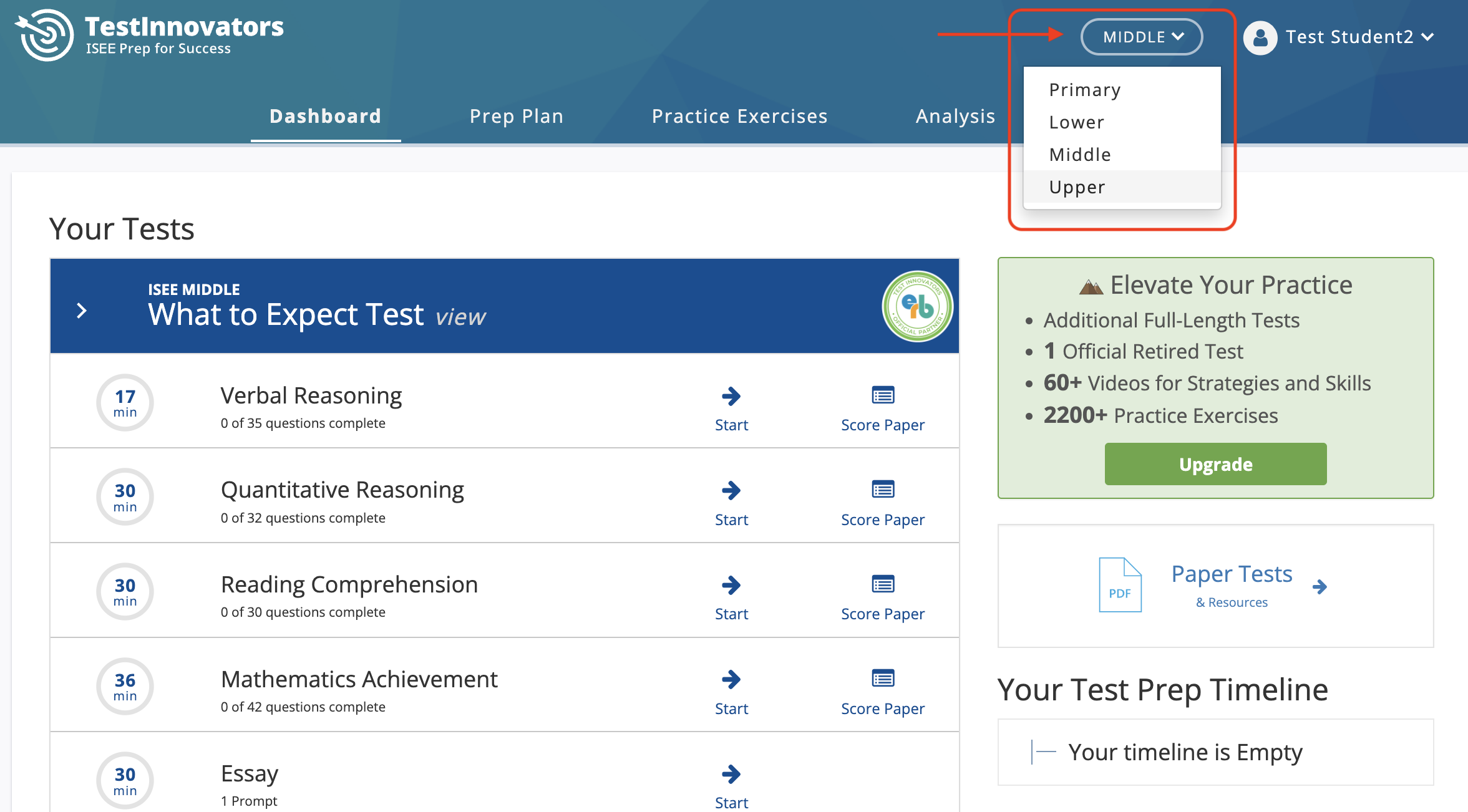Click the Mathematics Achievement Start arrow icon
Screen dimensions: 1468x812
coord(731,679)
